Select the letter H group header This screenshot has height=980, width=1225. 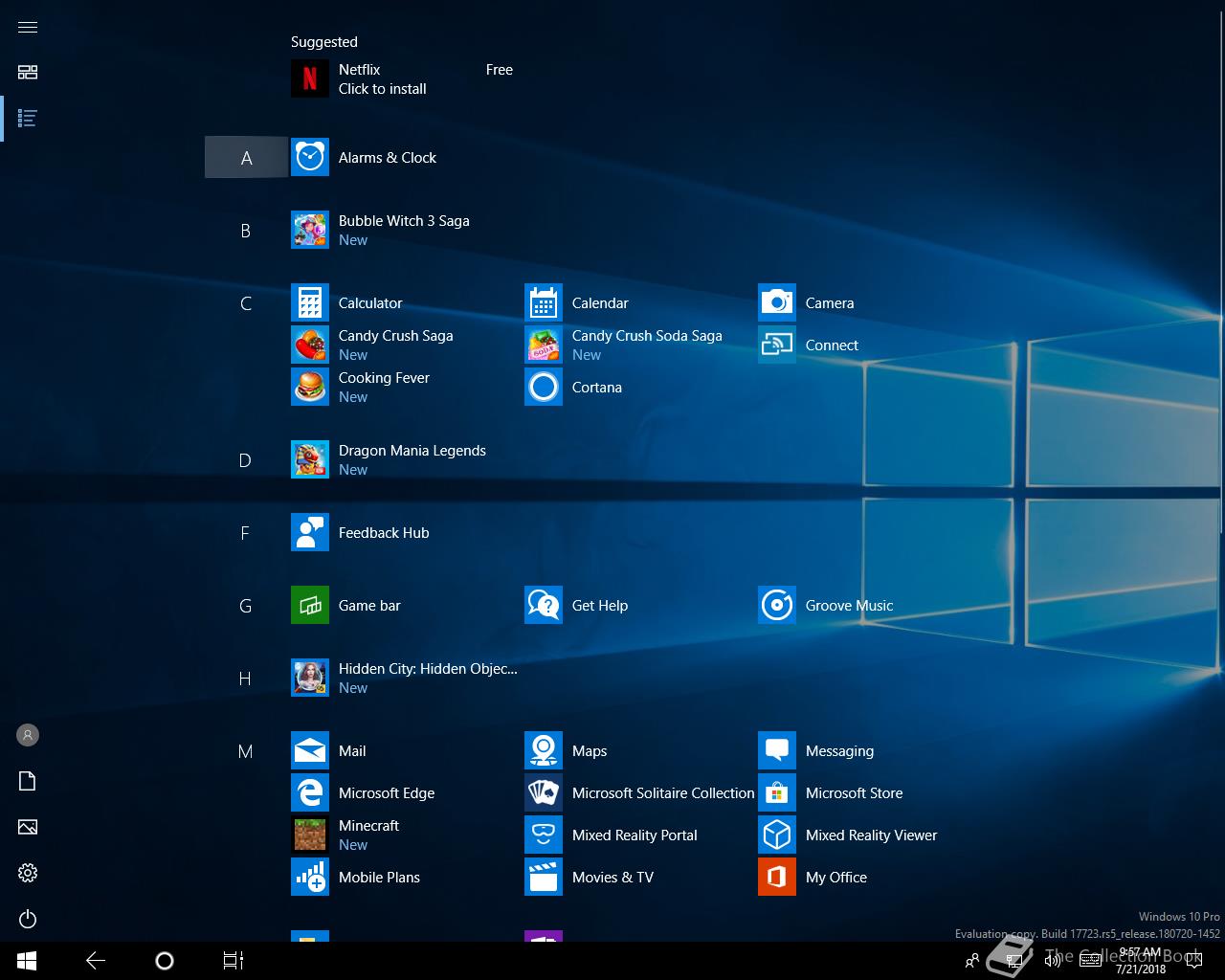(246, 678)
